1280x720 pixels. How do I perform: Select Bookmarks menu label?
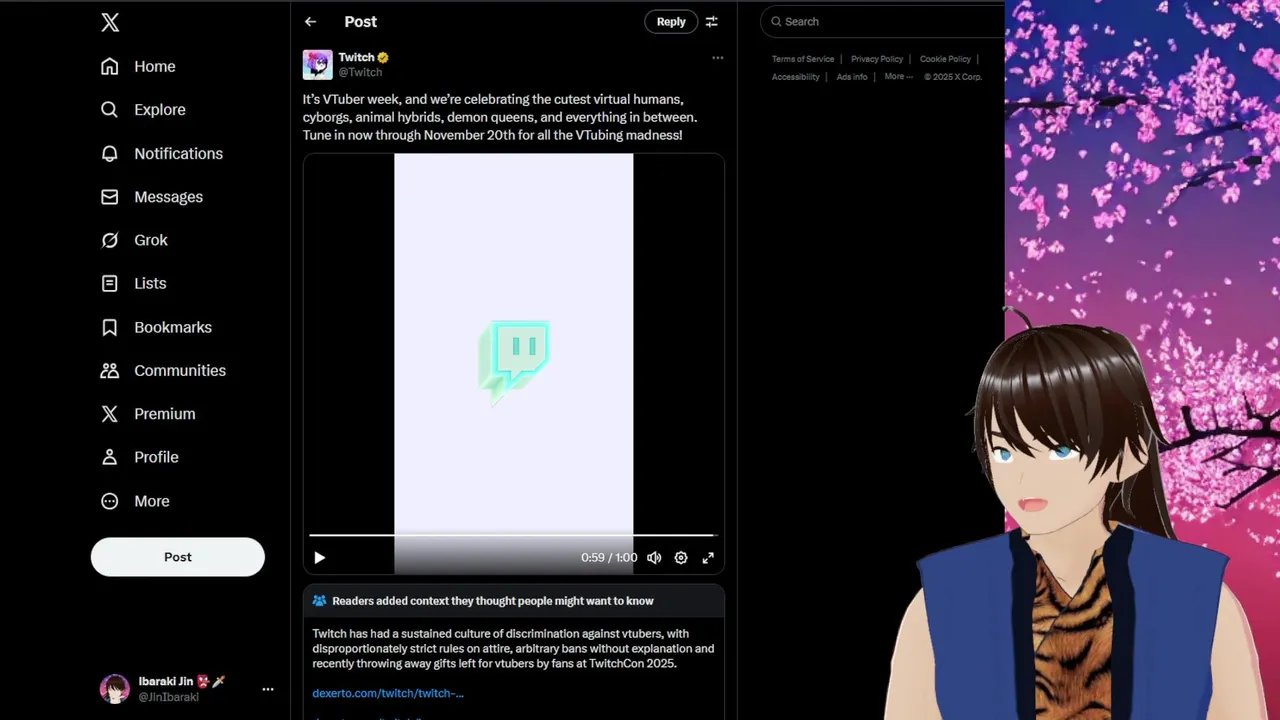173,327
